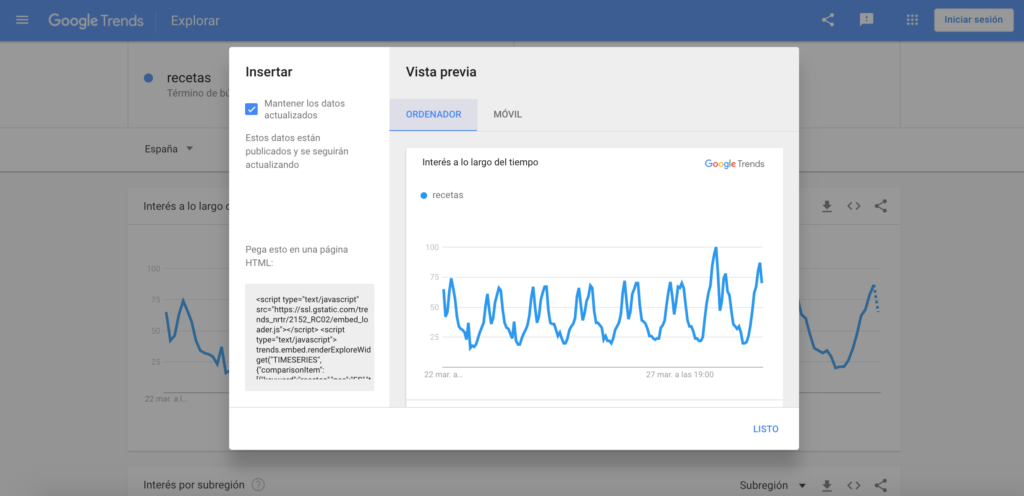Screen dimensions: 1024x496
Task: Download the Interés a lo largo chart CSV
Action: [827, 206]
